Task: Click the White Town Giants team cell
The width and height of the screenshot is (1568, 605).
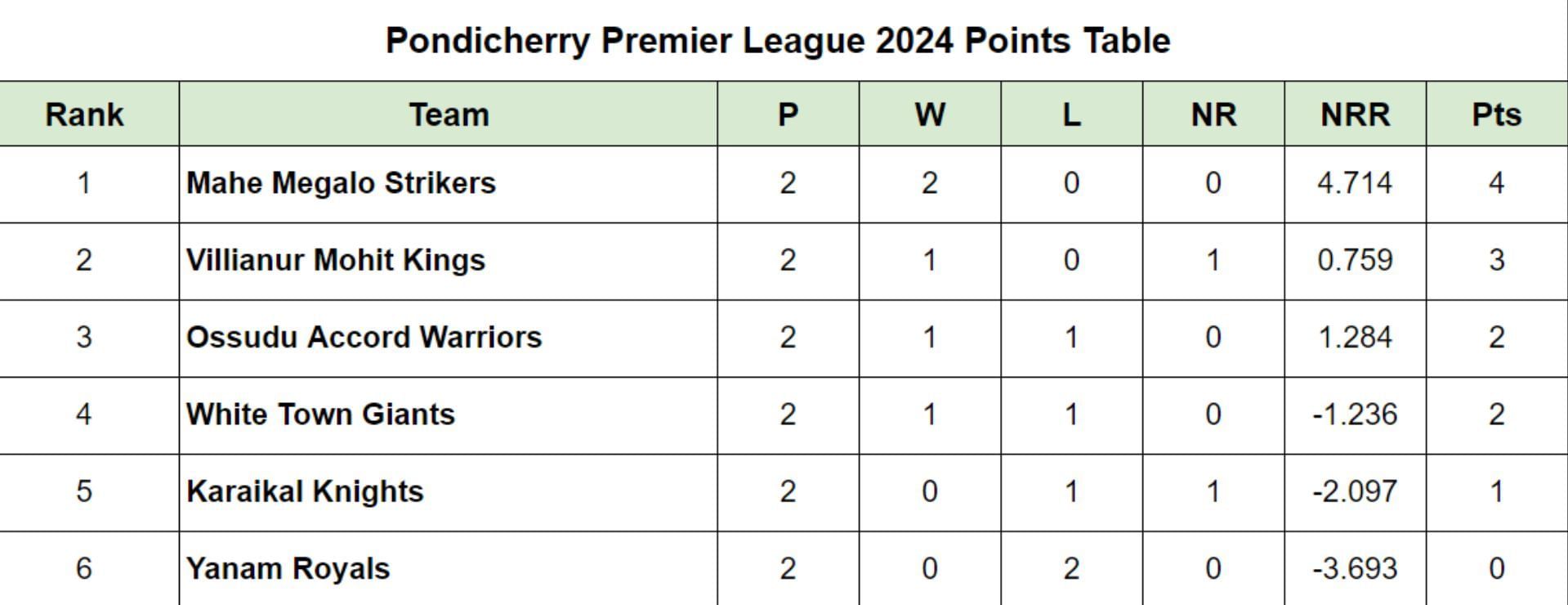Action: tap(320, 415)
